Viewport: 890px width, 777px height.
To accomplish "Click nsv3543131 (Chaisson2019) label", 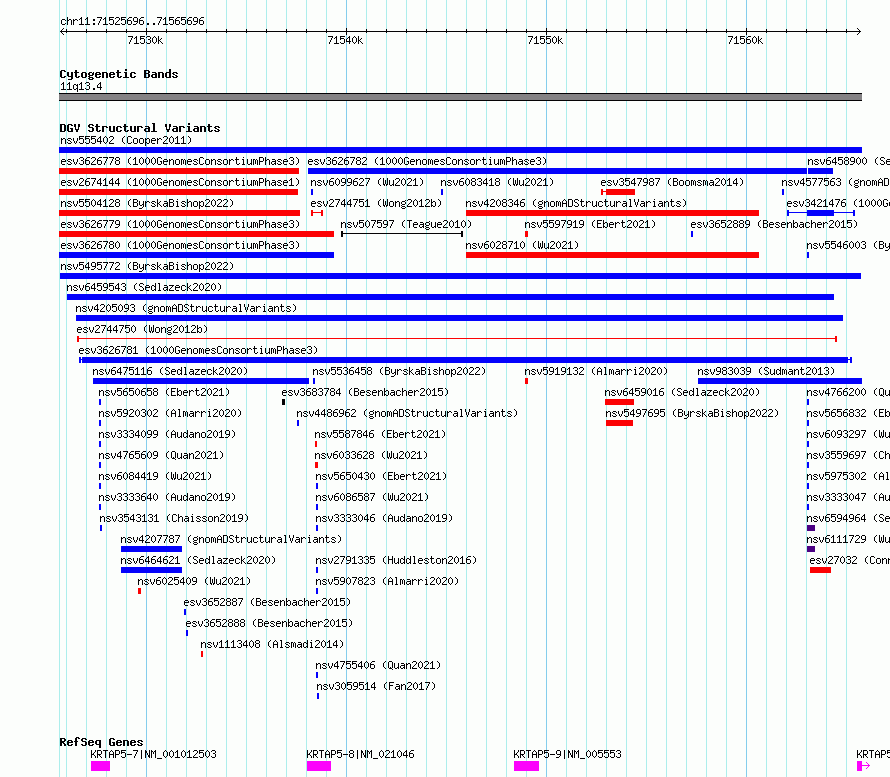I will [x=174, y=518].
